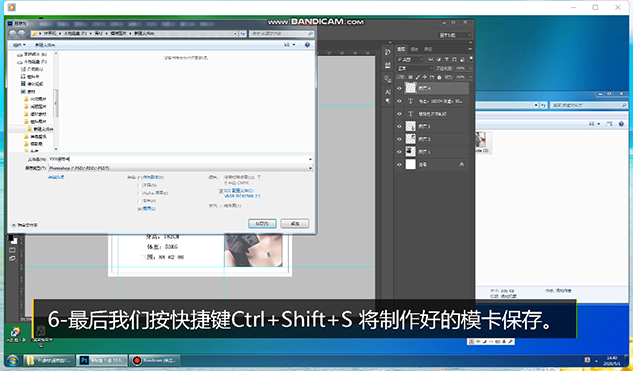Image resolution: width=633 pixels, height=371 pixels.
Task: Hide the first text layer's eye icon
Action: pos(399,101)
